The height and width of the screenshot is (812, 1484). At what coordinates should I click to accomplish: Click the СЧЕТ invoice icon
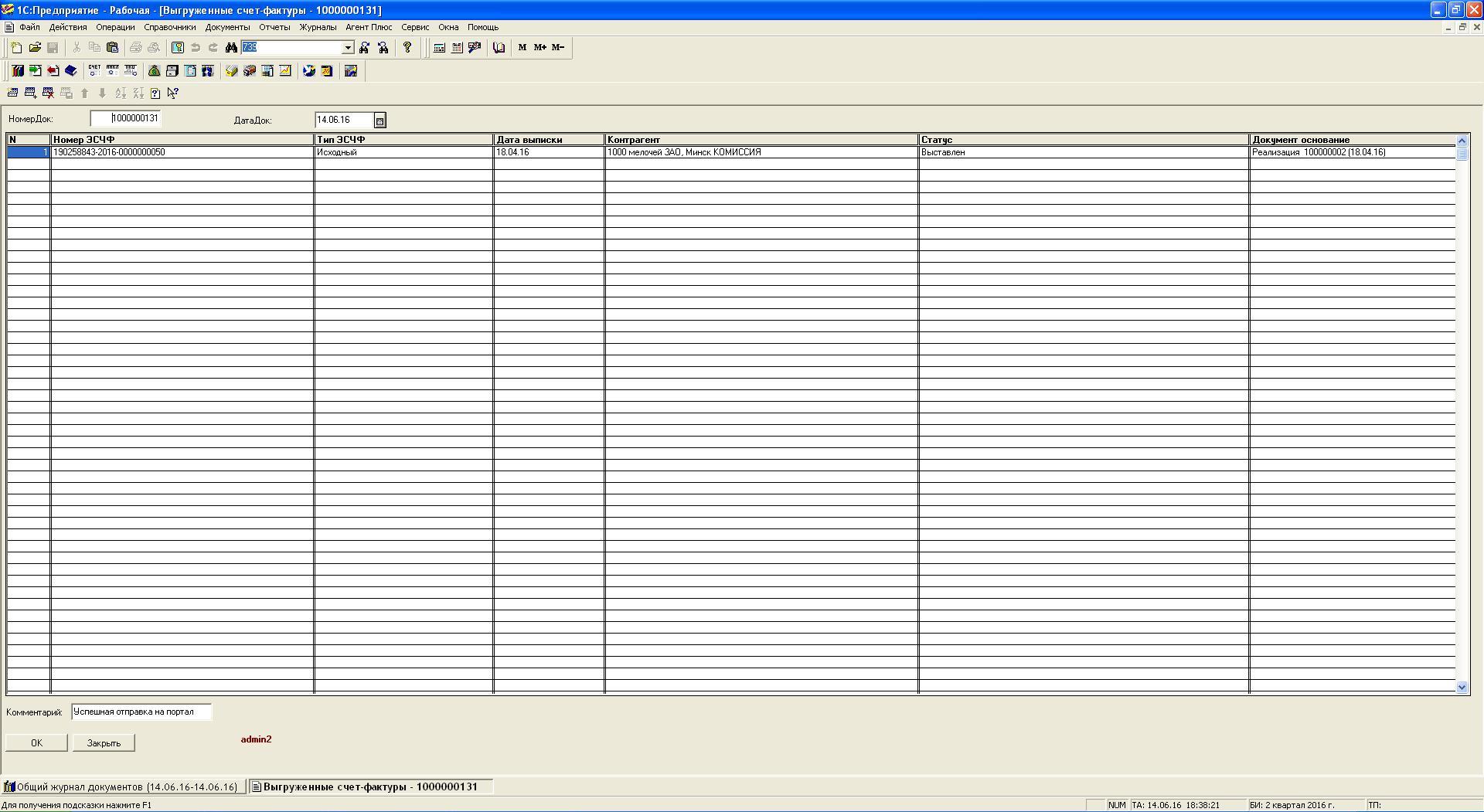tap(94, 71)
